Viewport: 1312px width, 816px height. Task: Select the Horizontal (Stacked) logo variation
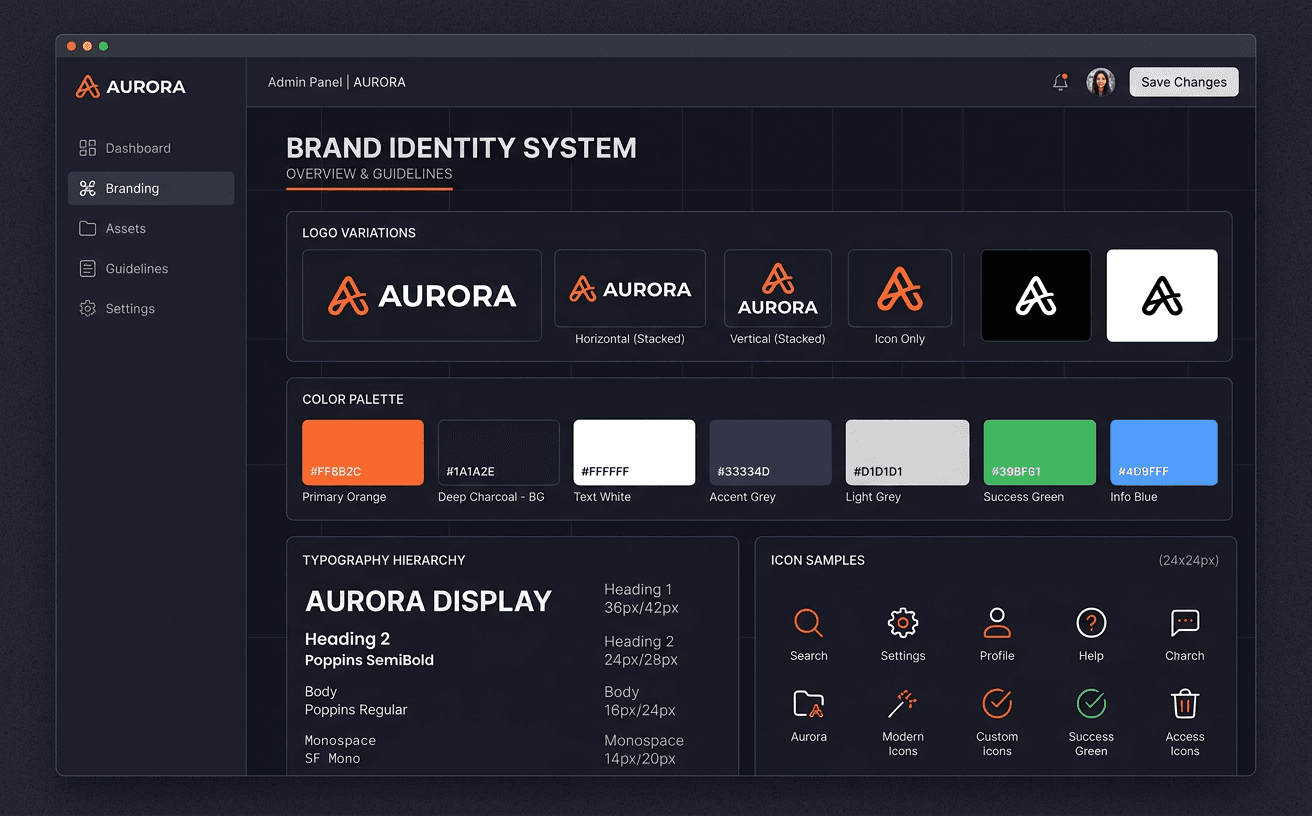tap(630, 289)
